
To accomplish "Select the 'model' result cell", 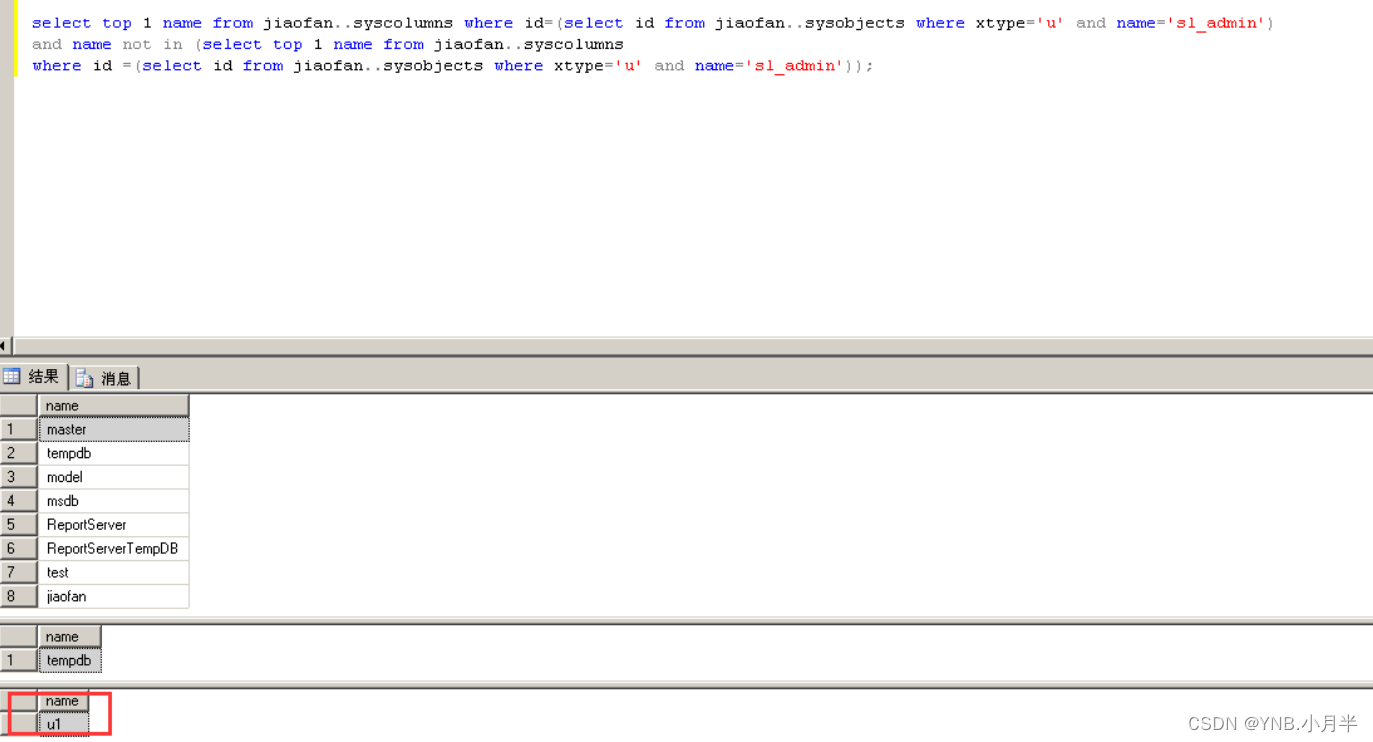I will pos(113,477).
